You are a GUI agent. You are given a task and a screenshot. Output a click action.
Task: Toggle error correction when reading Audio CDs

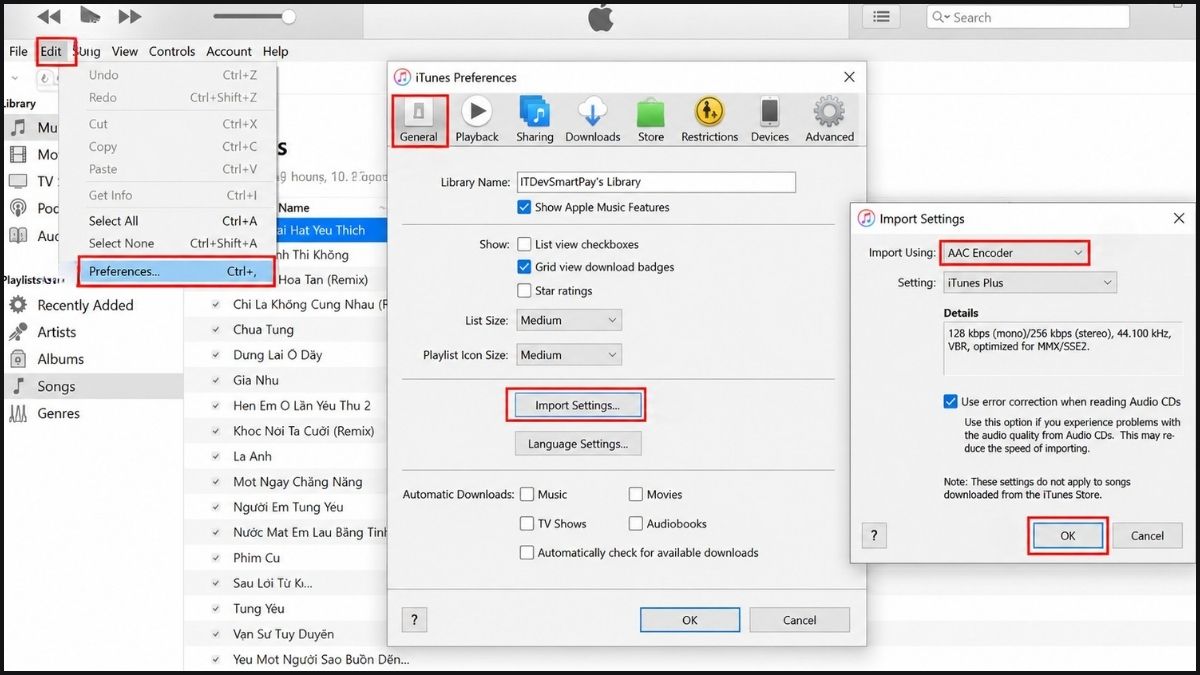coord(950,401)
